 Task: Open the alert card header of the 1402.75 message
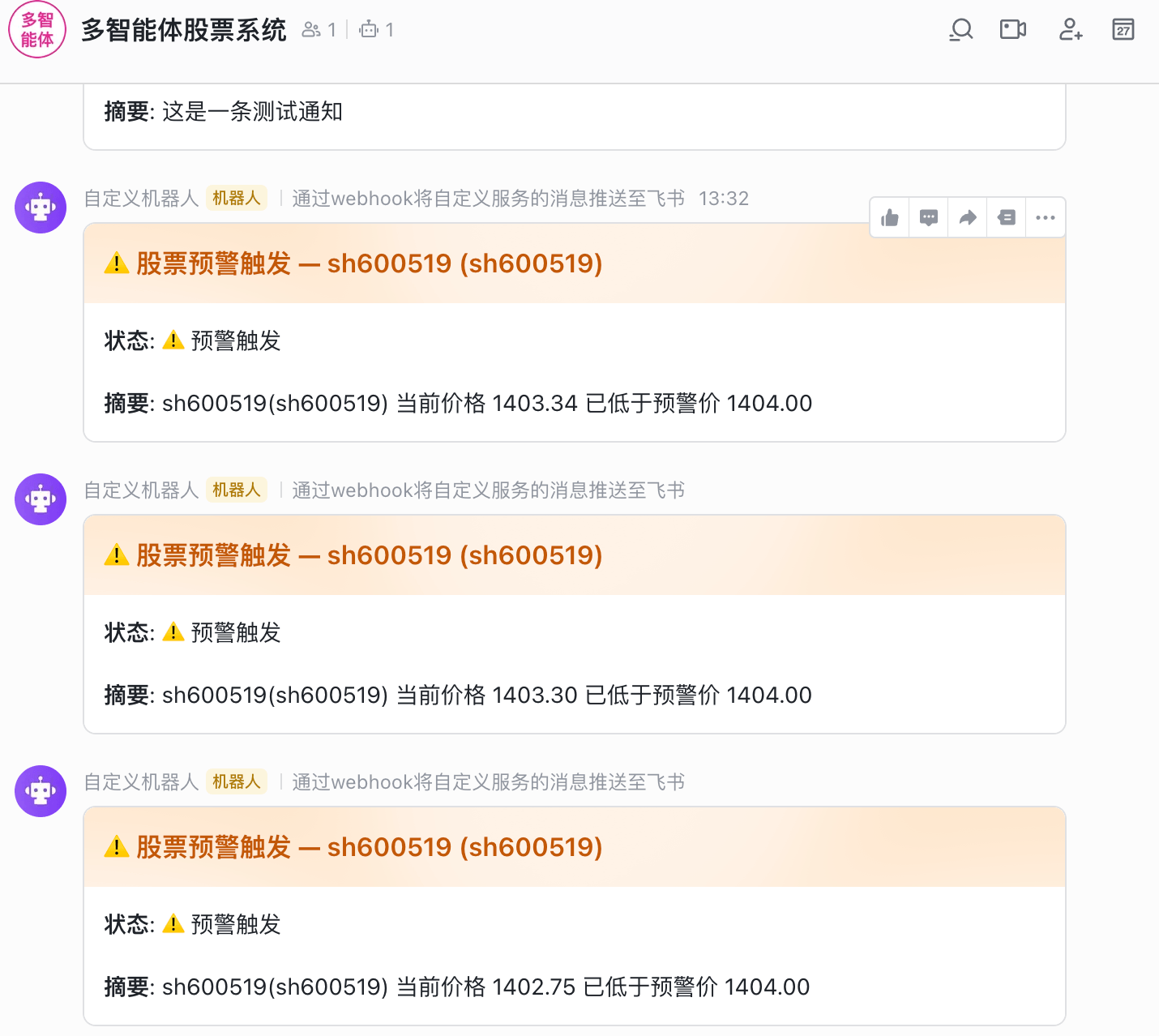click(575, 847)
